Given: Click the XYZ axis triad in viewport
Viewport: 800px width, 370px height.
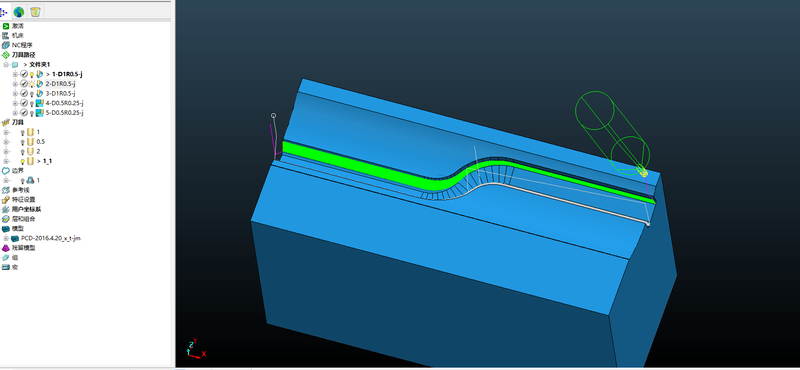Looking at the screenshot, I should click(195, 348).
